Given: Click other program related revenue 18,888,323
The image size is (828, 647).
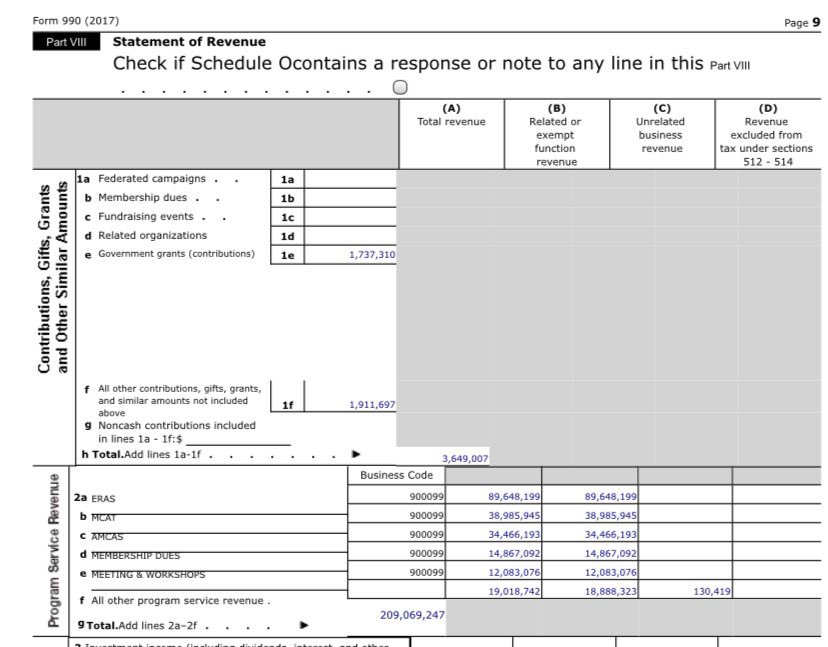Looking at the screenshot, I should (610, 592).
